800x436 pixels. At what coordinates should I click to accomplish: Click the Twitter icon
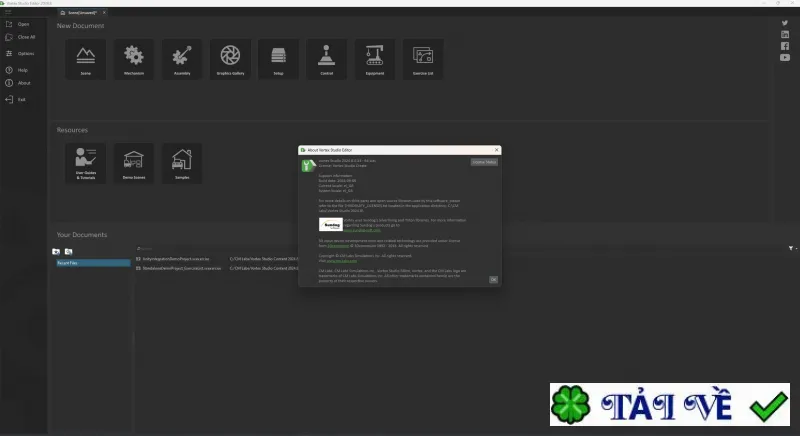(x=785, y=23)
